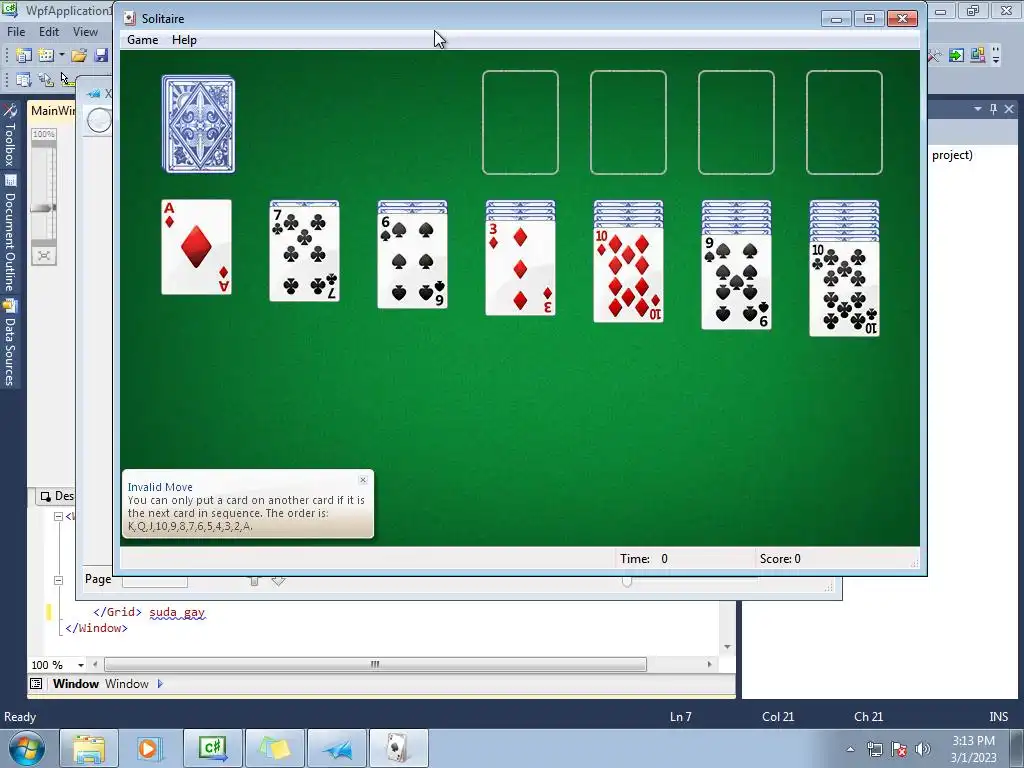
Task: Click the tools icon on right toolbar
Action: pyautogui.click(x=934, y=56)
